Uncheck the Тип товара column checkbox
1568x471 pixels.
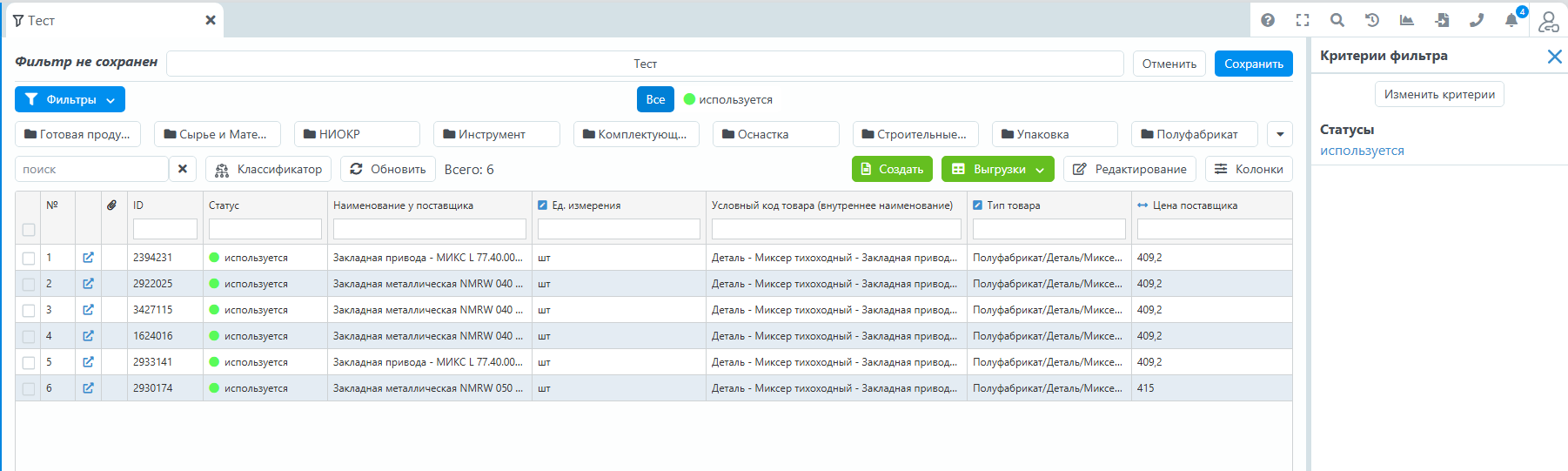point(978,205)
